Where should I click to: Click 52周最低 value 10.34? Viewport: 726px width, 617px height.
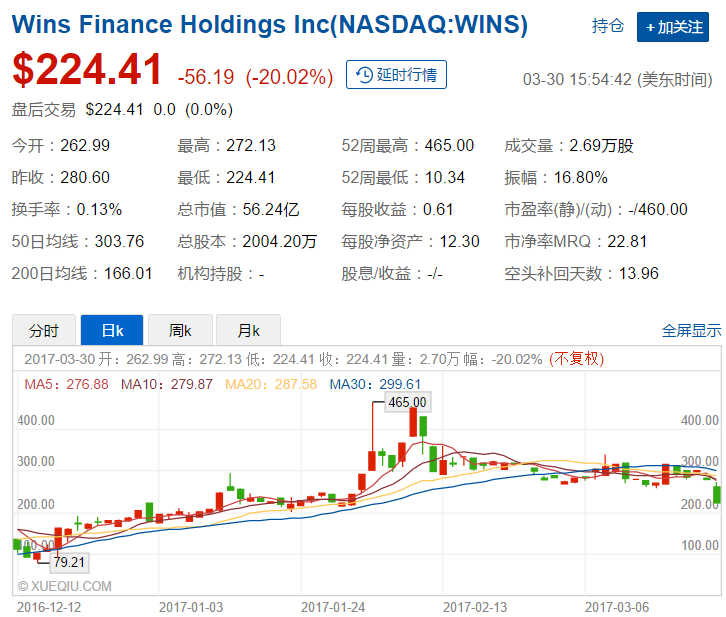[x=444, y=177]
